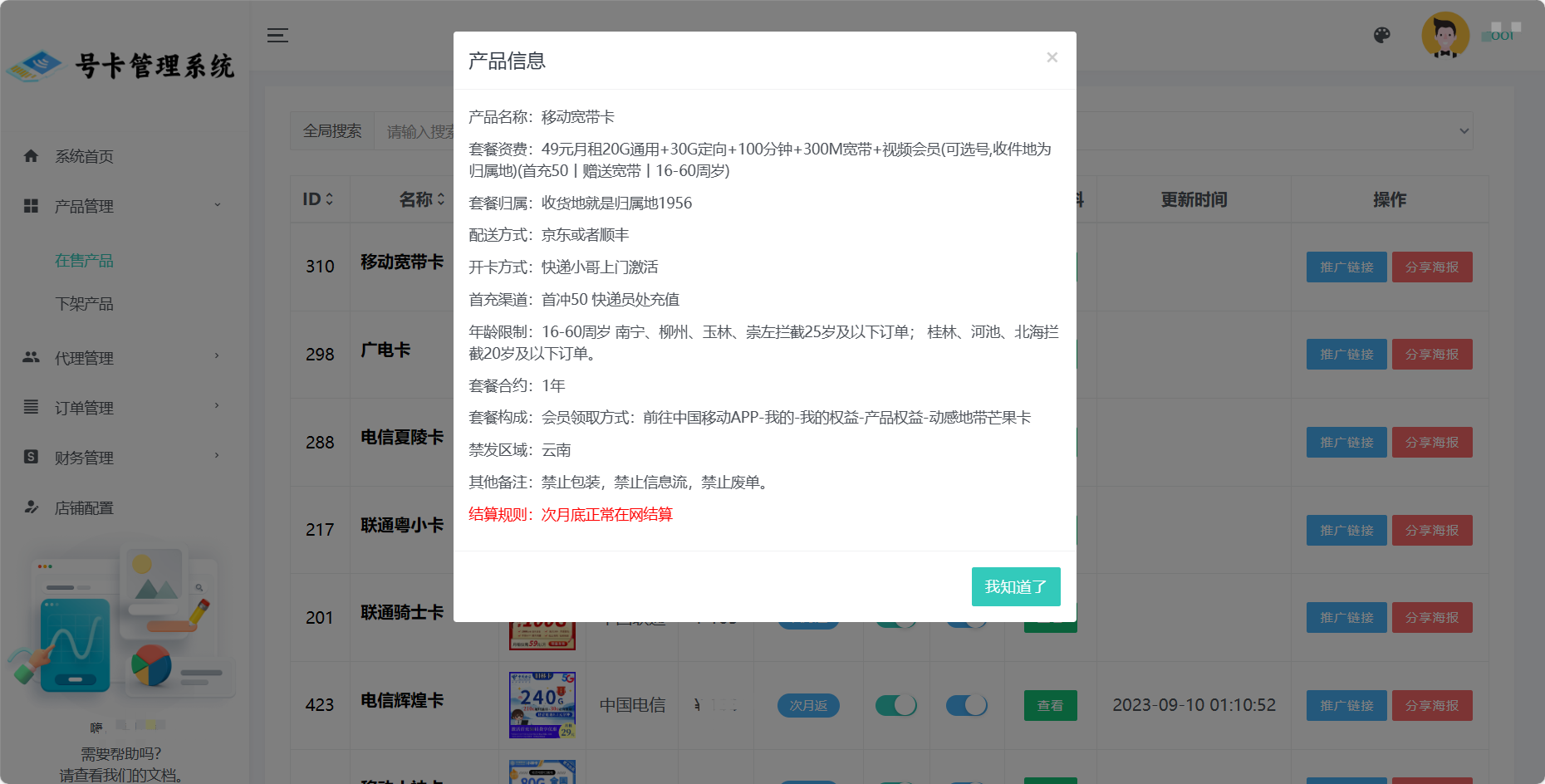Click 次月返 tag in 电信辉煌卡 row

point(808,705)
